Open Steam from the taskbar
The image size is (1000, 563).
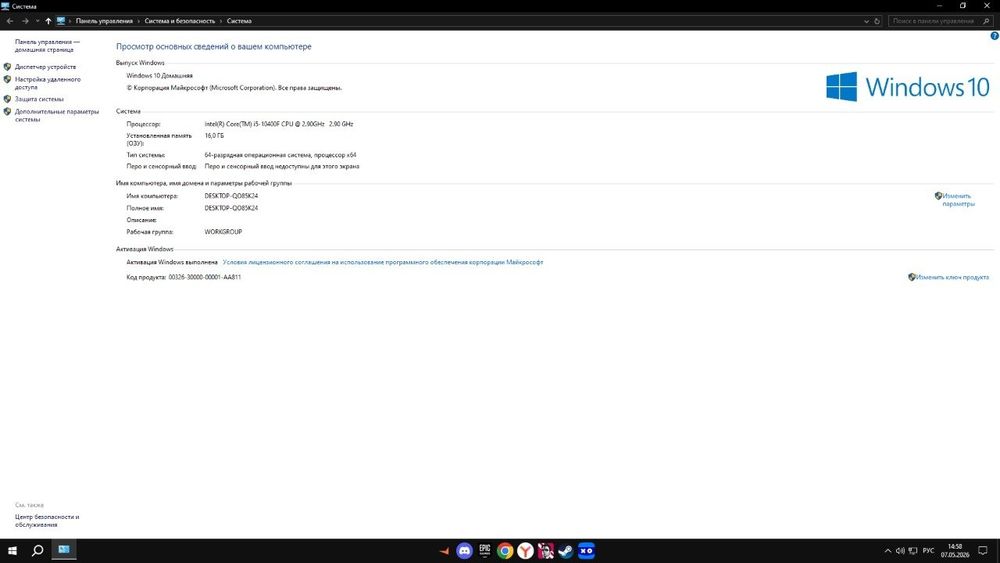[x=566, y=551]
